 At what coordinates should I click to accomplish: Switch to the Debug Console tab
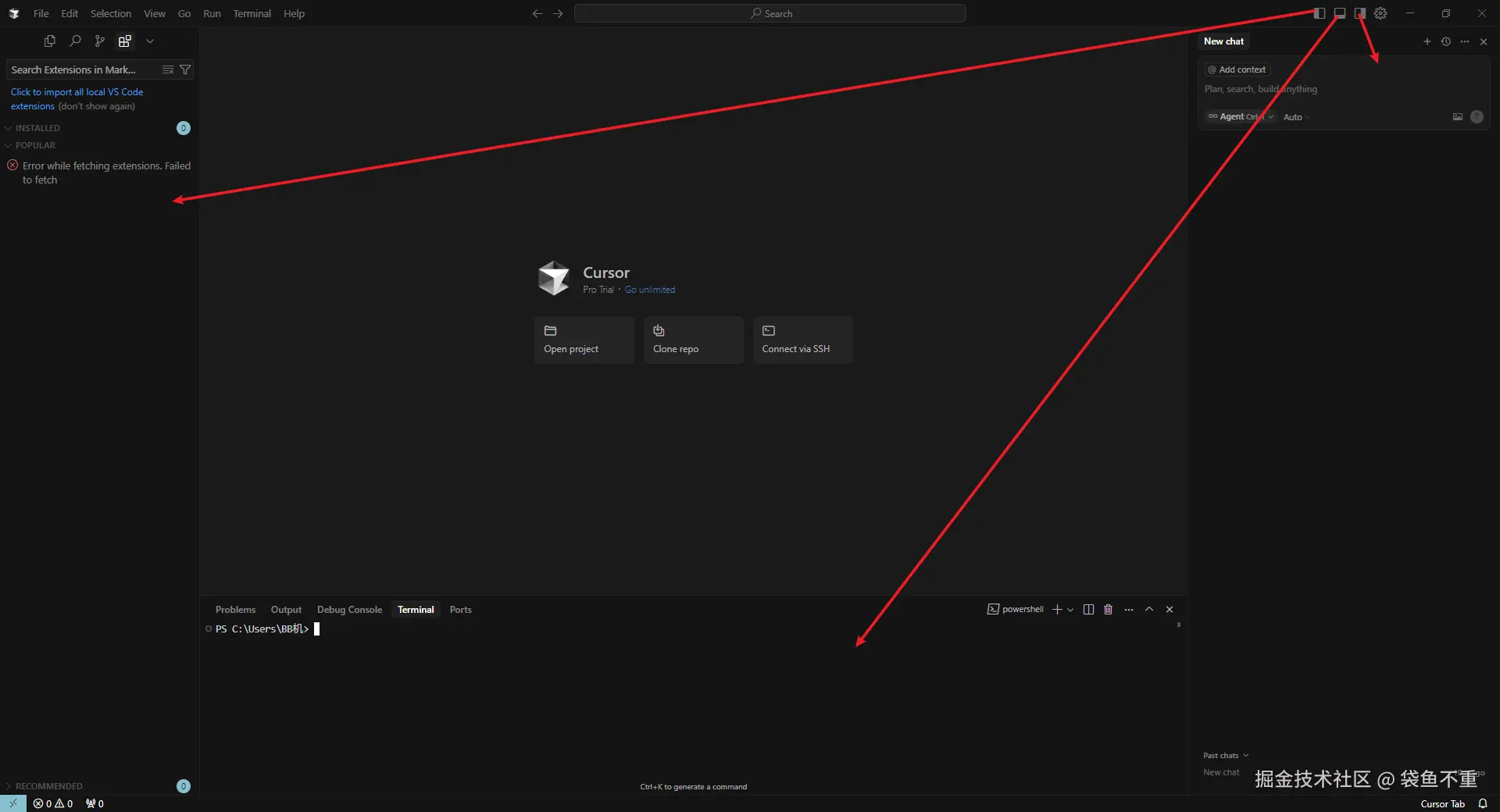[349, 610]
